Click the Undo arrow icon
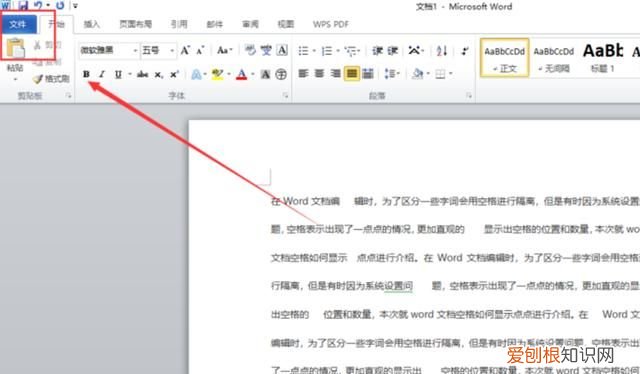Image resolution: width=640 pixels, height=374 pixels. click(x=38, y=5)
